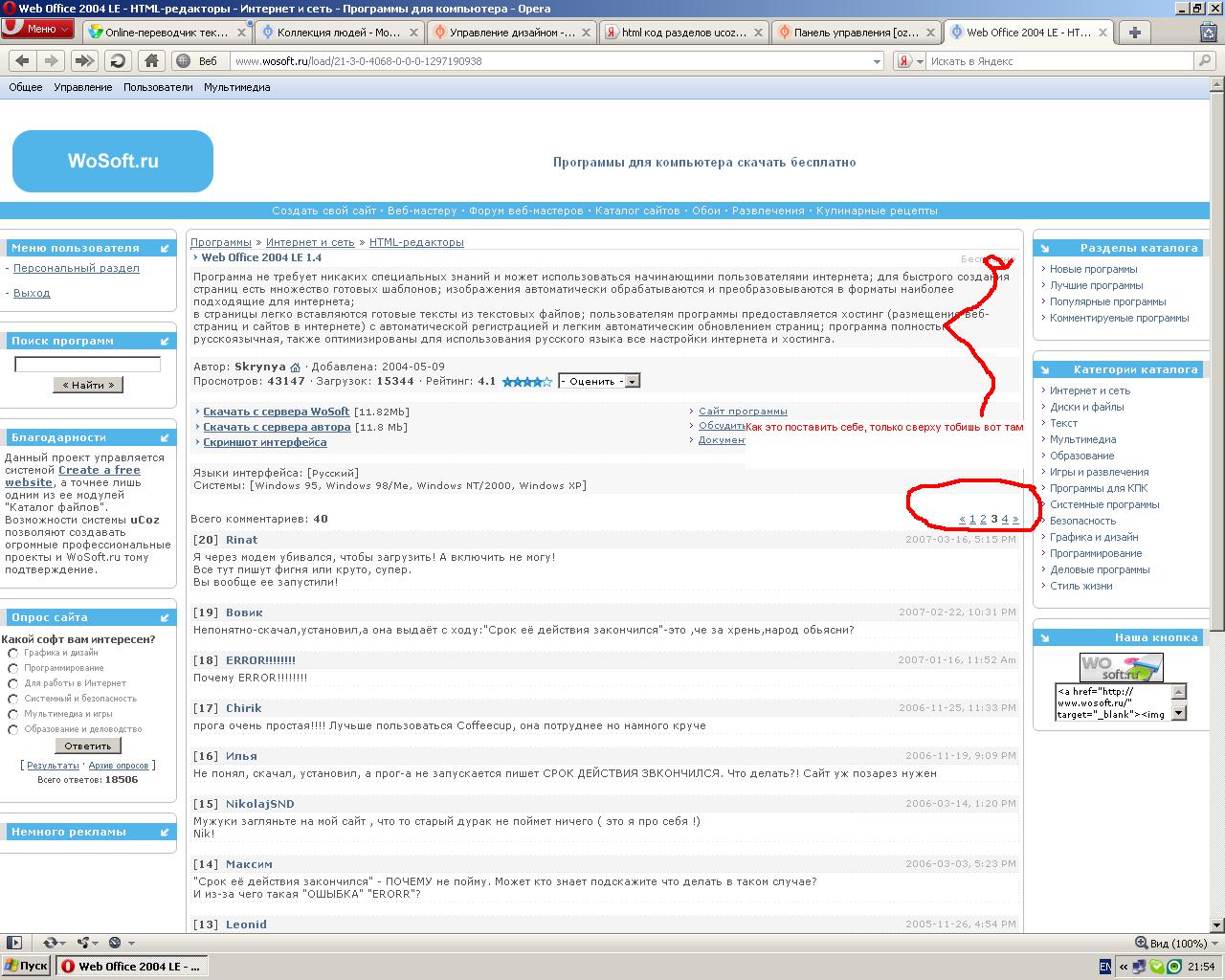Go to comments page 4
Screen dimensions: 1225x980
click(1005, 519)
